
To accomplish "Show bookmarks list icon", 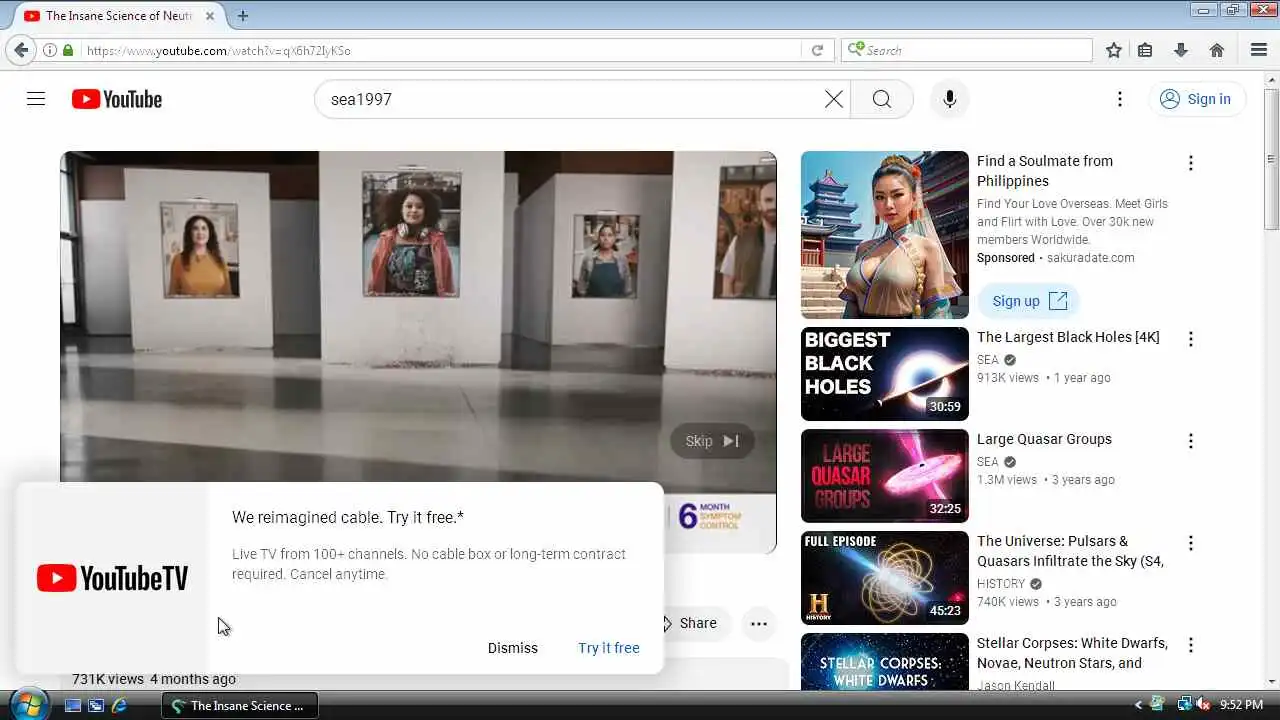I will coord(1146,50).
